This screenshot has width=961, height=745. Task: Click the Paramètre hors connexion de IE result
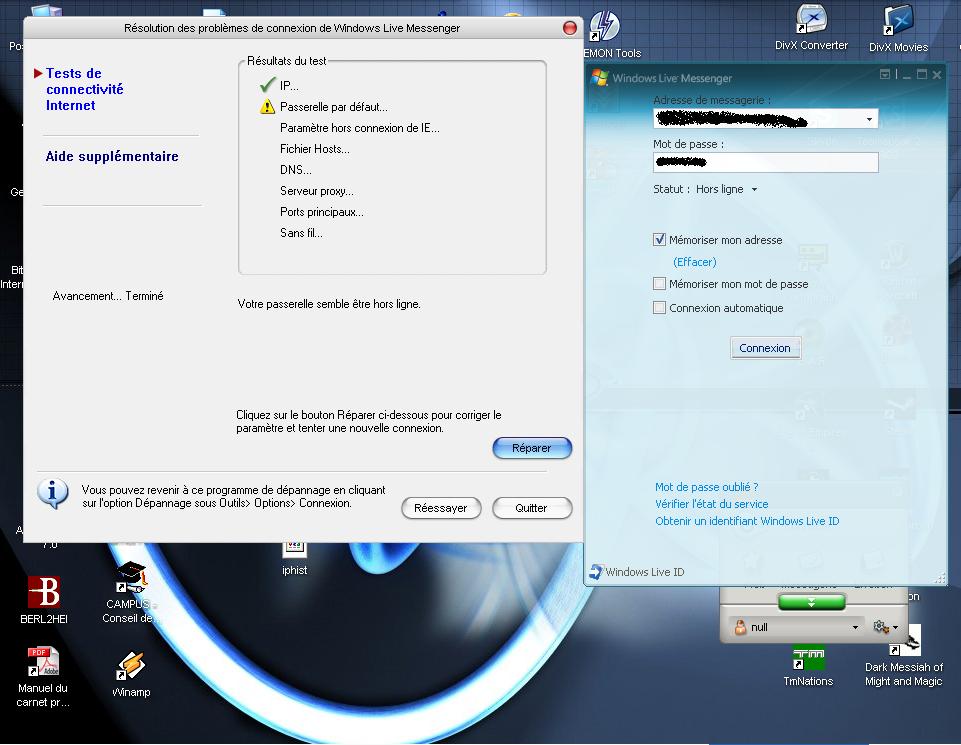click(359, 128)
